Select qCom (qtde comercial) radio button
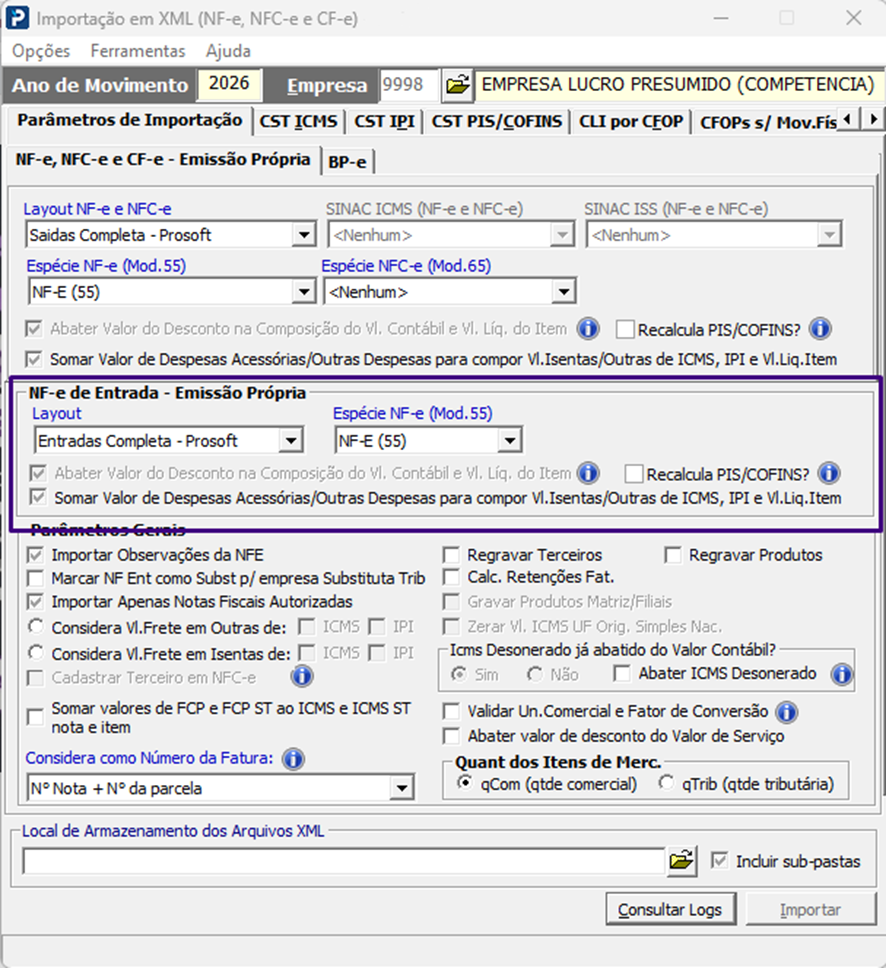This screenshot has width=886, height=968. (x=464, y=783)
